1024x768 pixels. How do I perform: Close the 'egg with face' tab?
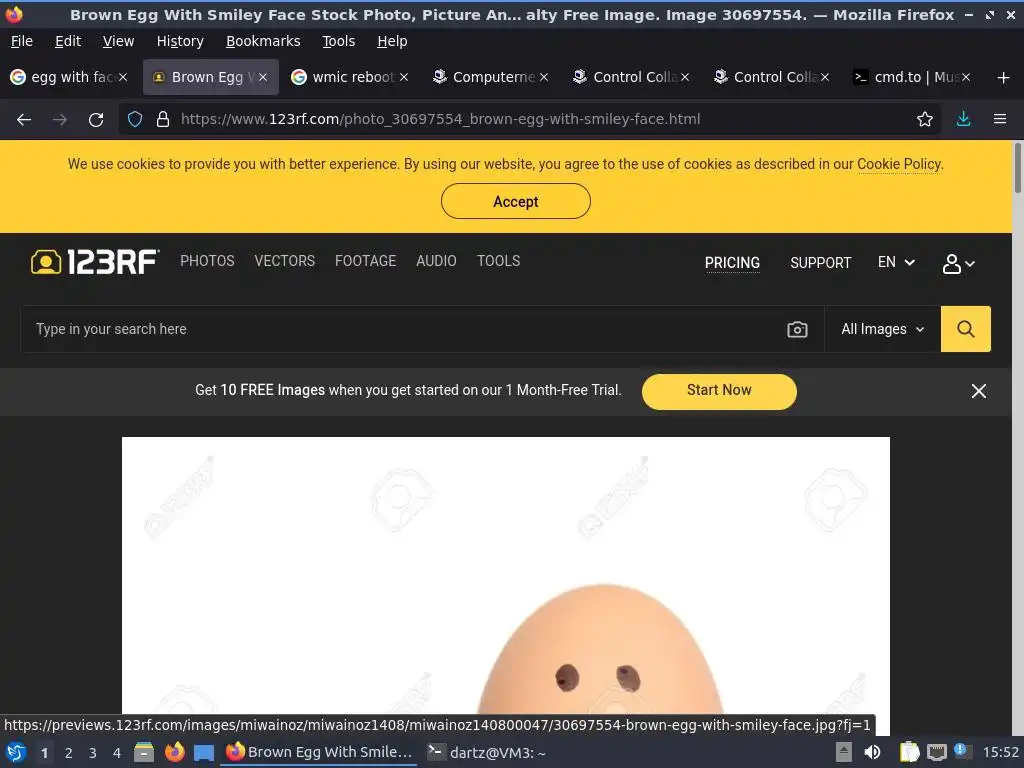(122, 77)
